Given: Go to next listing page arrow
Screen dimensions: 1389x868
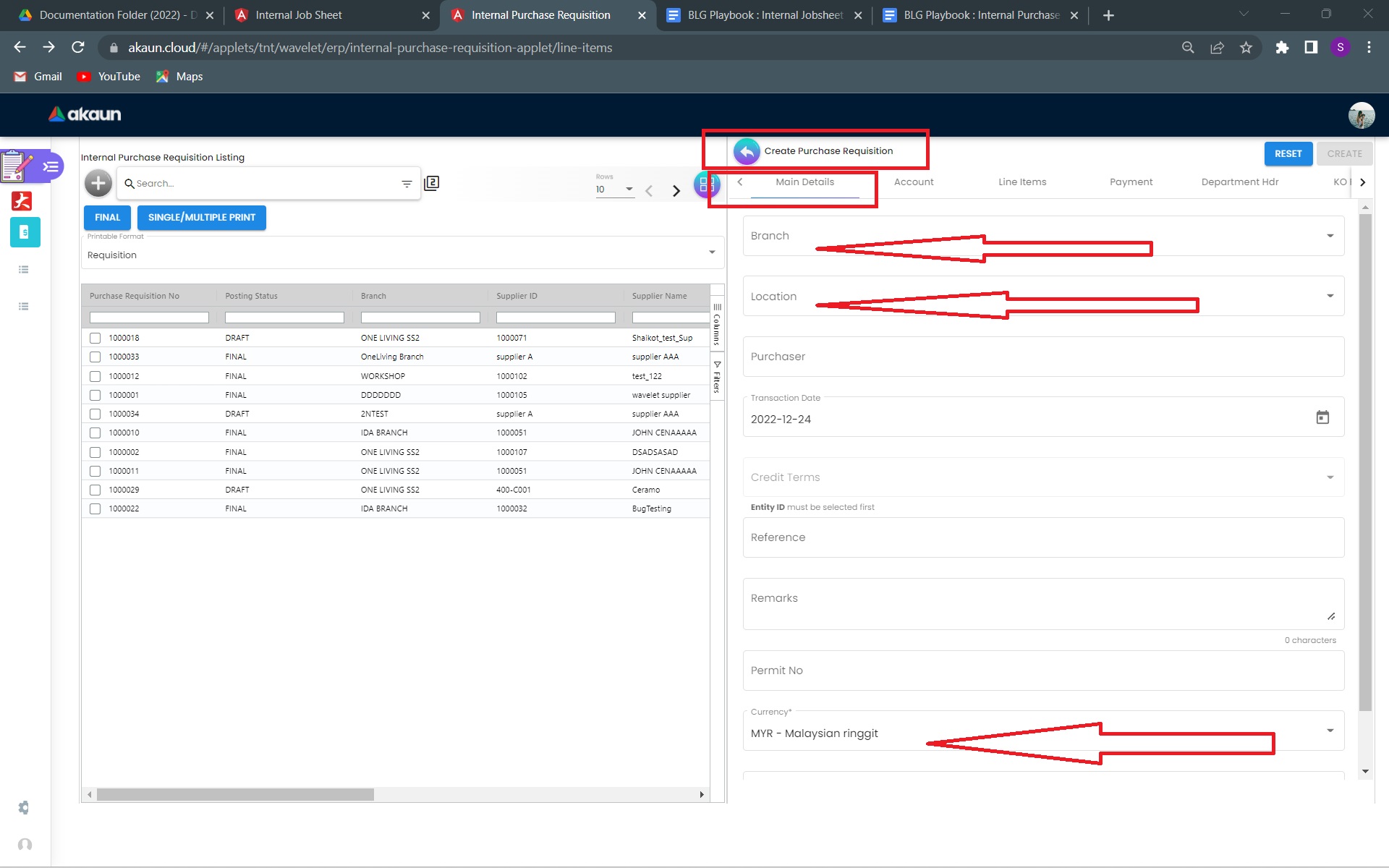Looking at the screenshot, I should (676, 190).
